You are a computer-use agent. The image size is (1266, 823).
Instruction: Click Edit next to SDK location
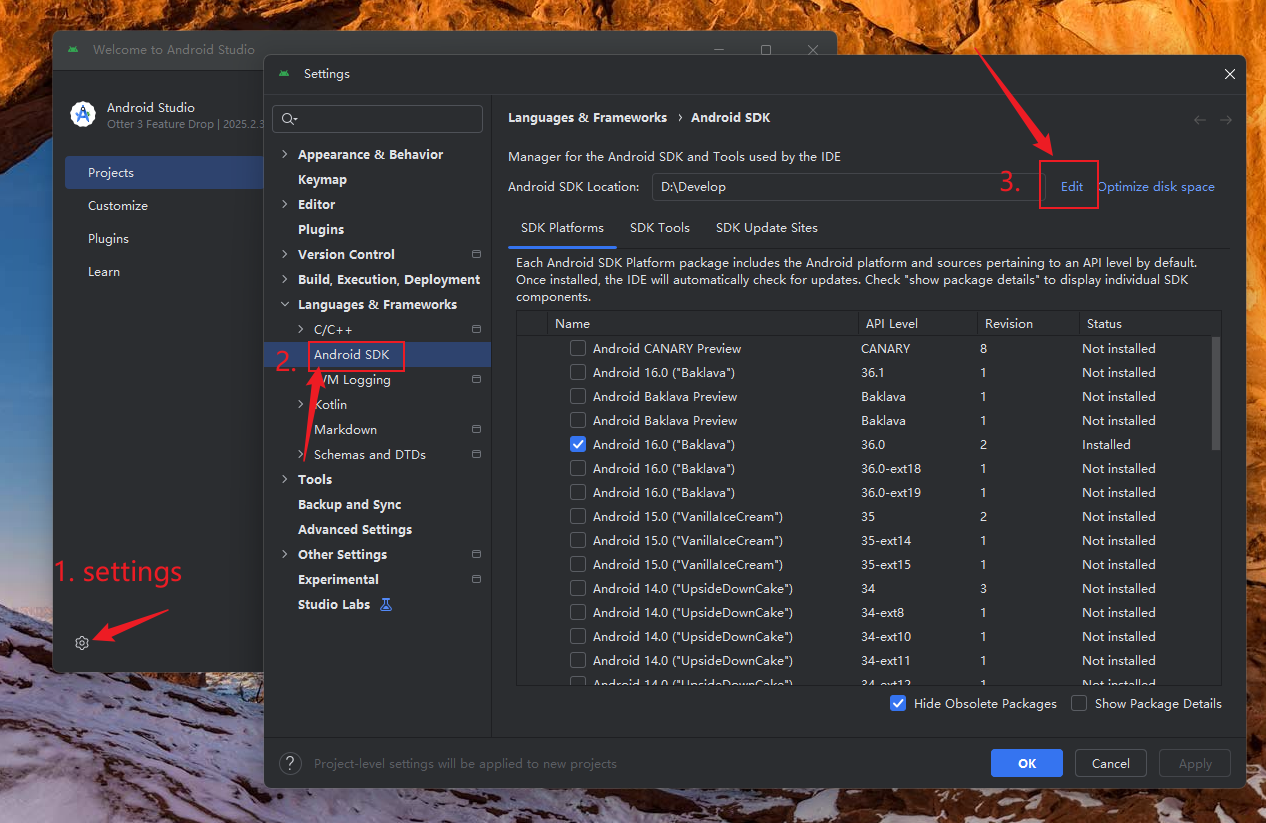pyautogui.click(x=1072, y=187)
